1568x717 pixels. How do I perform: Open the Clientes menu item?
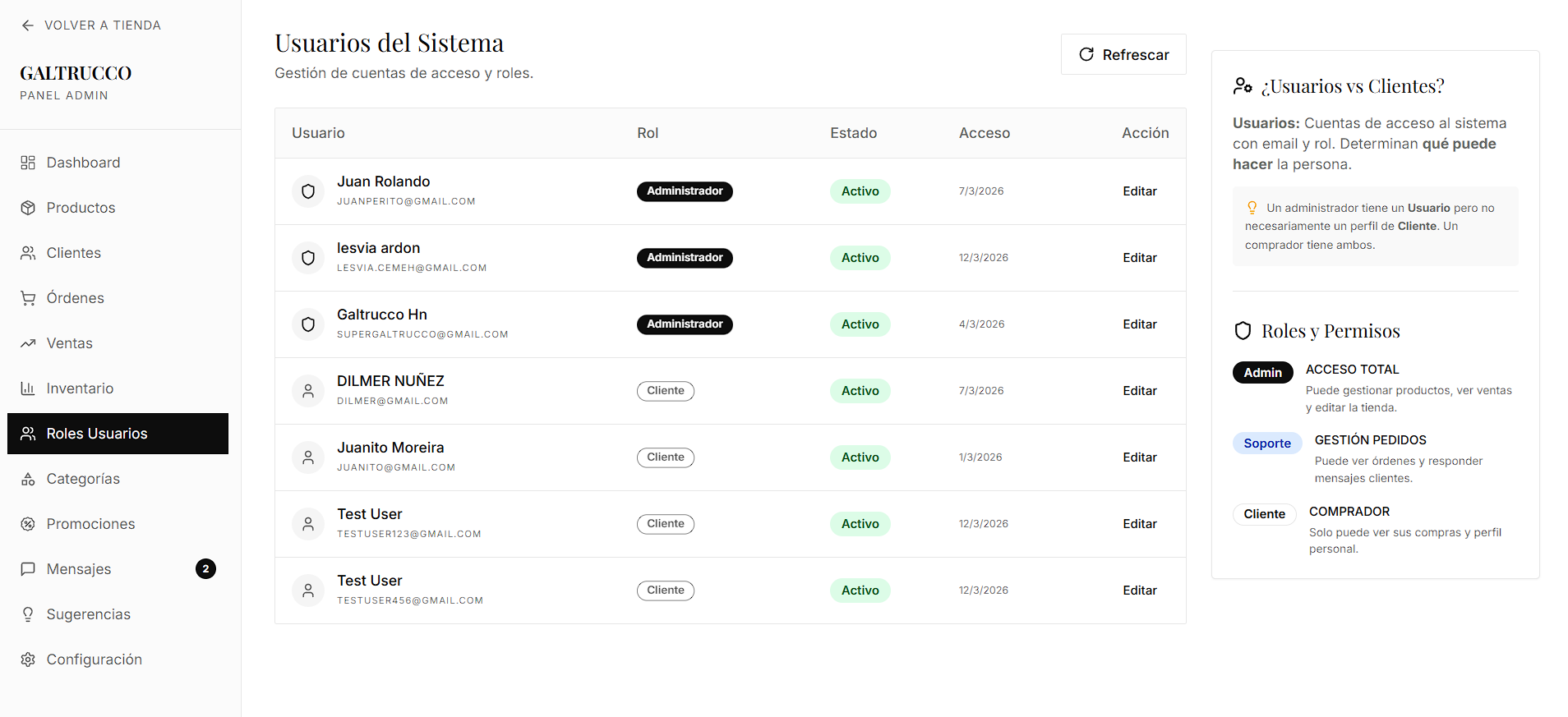pos(73,253)
